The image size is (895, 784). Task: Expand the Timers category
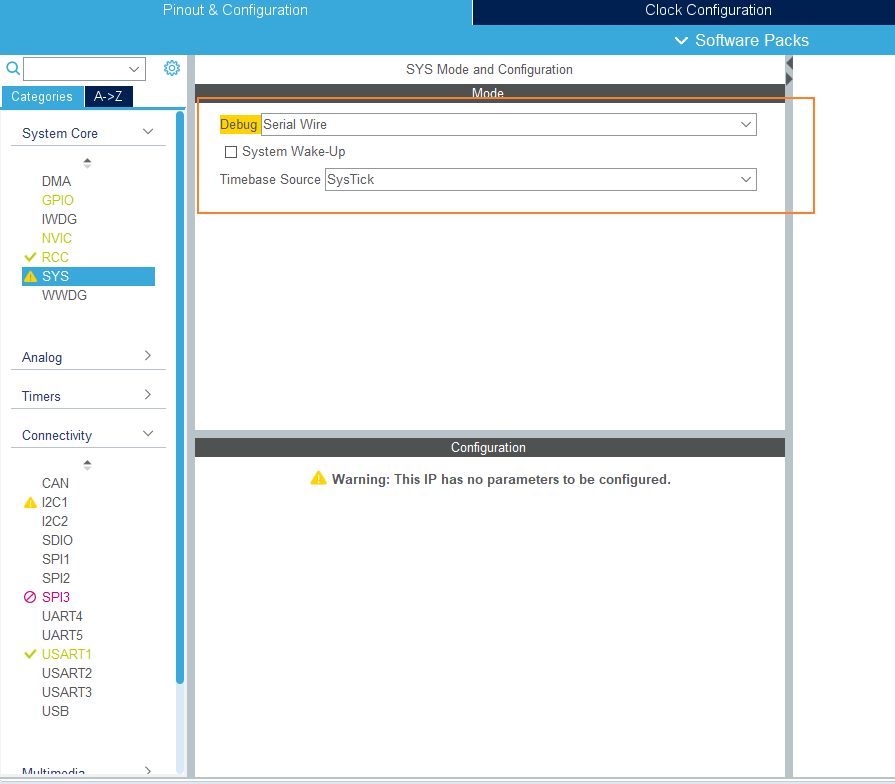tap(148, 395)
